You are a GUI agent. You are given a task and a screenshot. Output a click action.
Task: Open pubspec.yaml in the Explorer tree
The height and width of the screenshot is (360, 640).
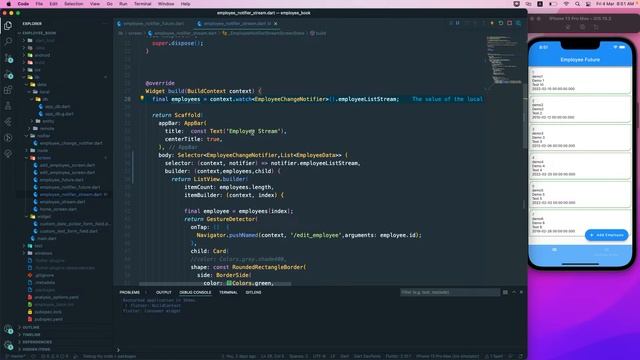click(x=48, y=320)
